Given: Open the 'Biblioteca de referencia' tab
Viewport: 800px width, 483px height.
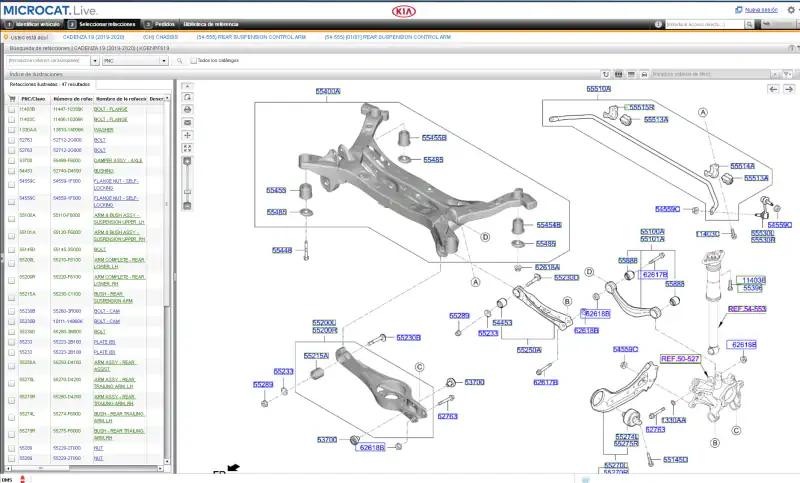Looking at the screenshot, I should [210, 23].
